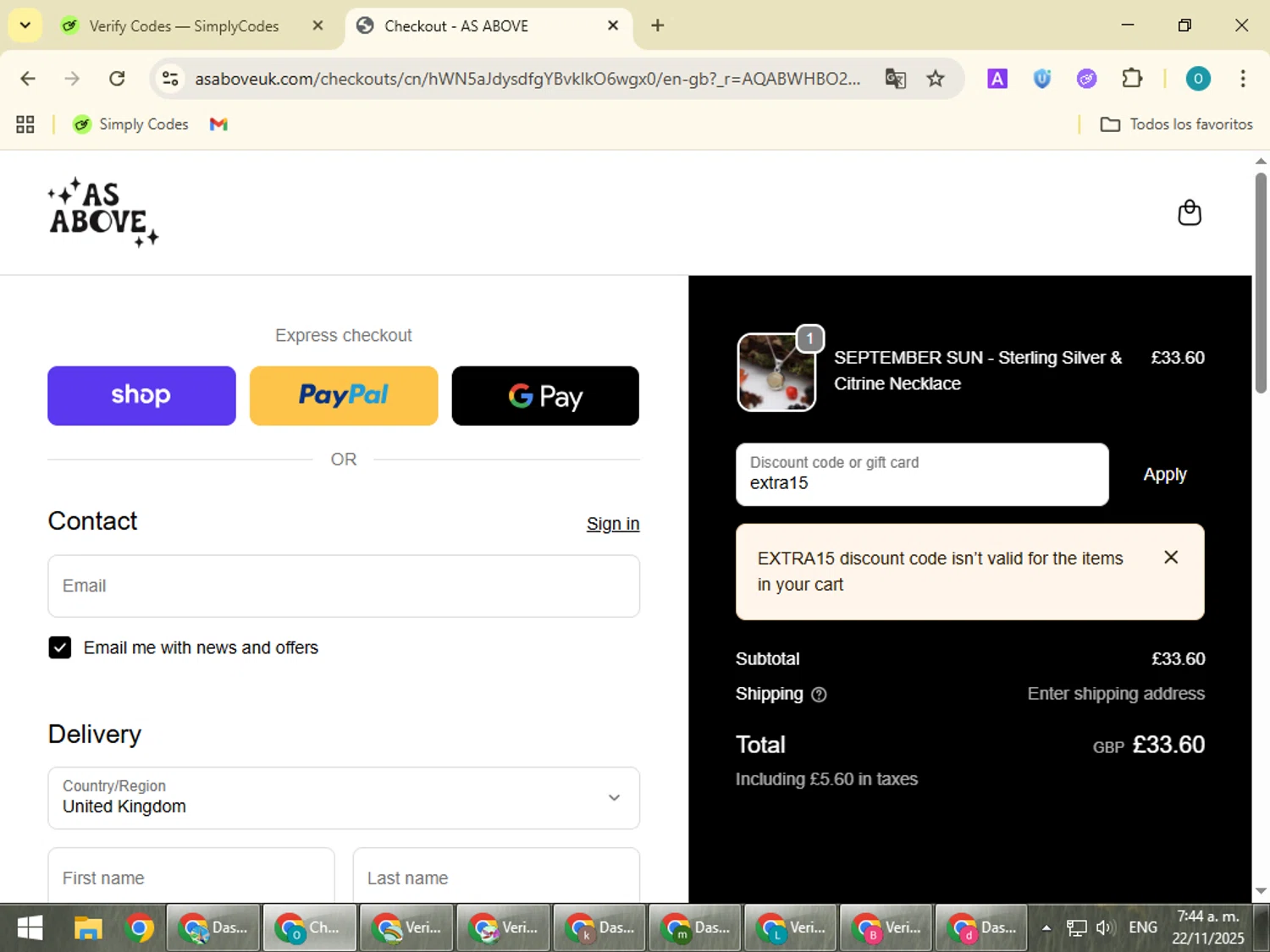Click the shipping help question mark icon
The width and height of the screenshot is (1270, 952).
(x=819, y=695)
